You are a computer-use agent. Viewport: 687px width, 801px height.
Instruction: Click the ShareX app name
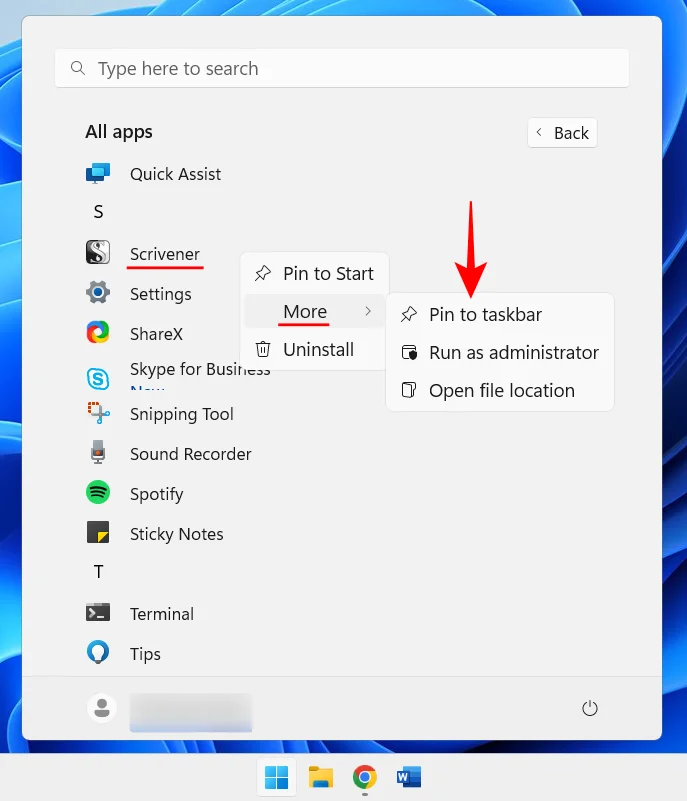(x=156, y=334)
